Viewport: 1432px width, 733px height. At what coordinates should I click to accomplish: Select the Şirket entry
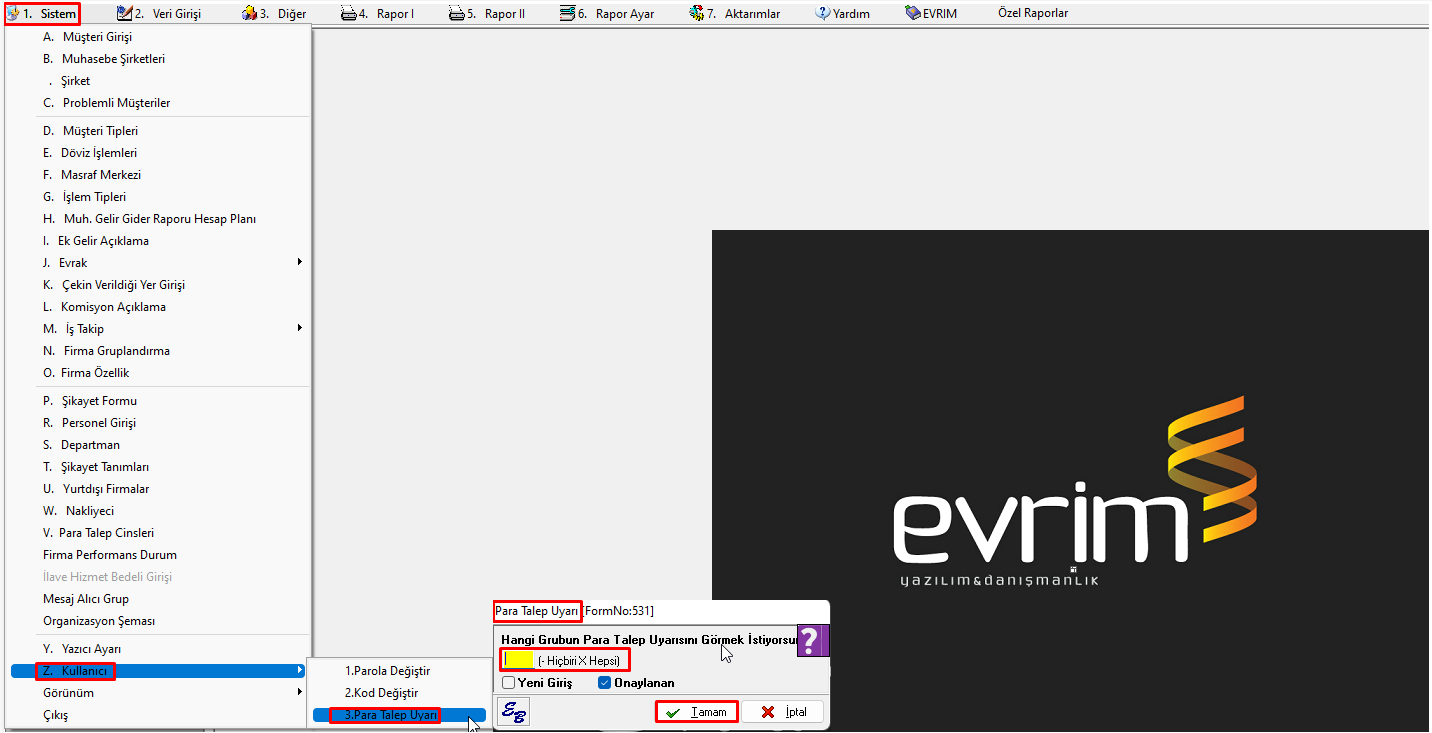[x=160, y=81]
